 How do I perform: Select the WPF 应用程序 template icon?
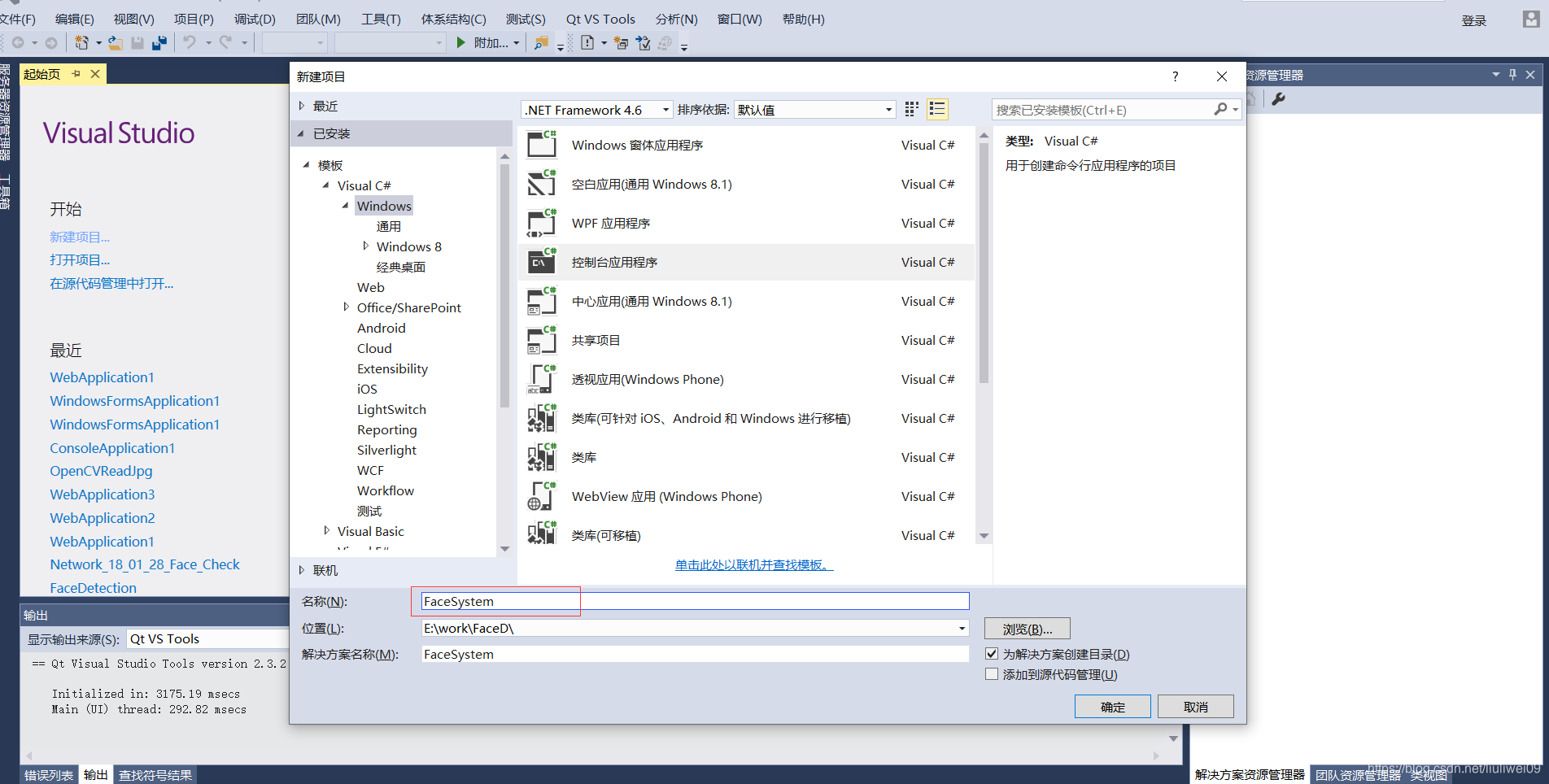(542, 223)
